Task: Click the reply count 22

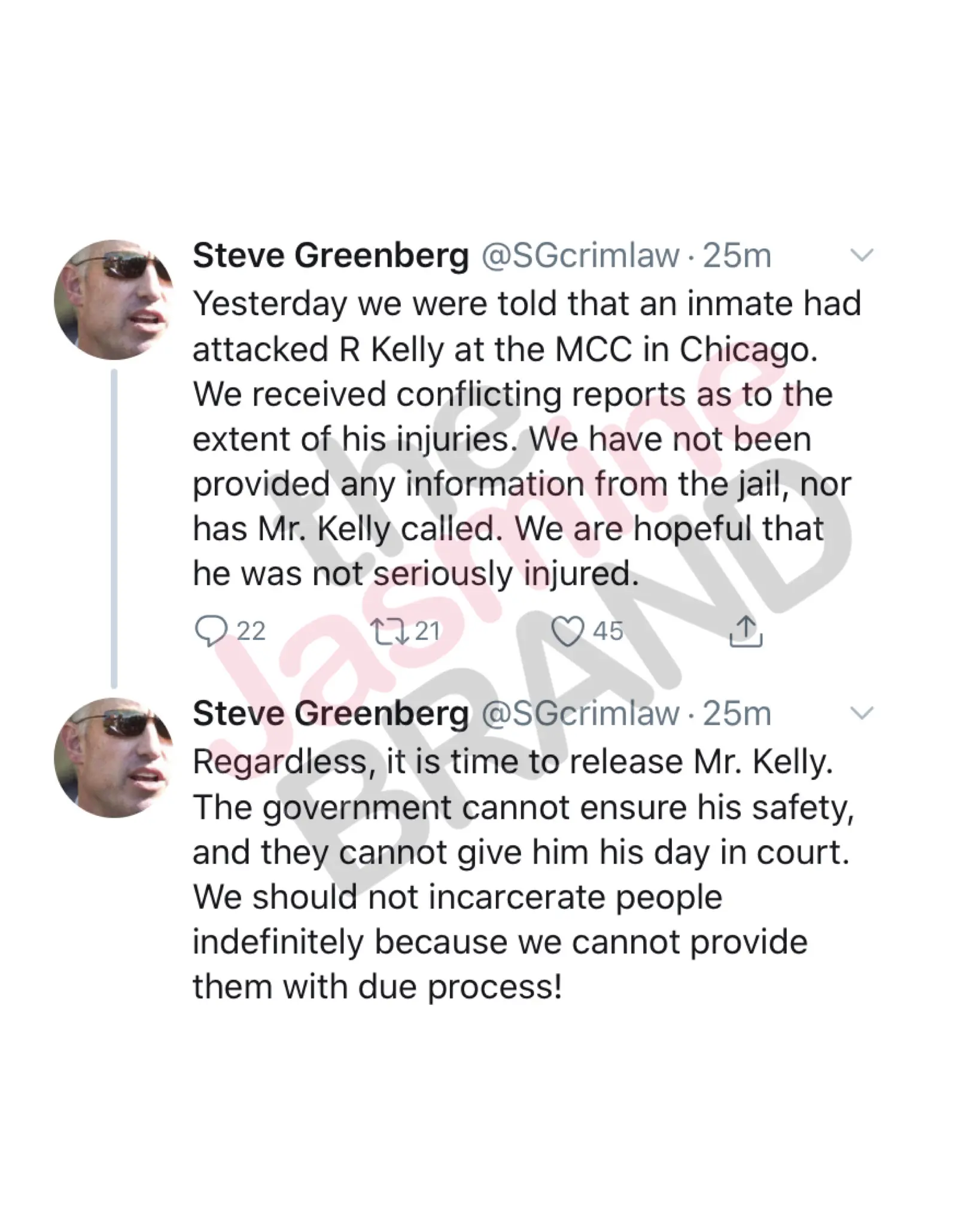Action: coord(251,632)
